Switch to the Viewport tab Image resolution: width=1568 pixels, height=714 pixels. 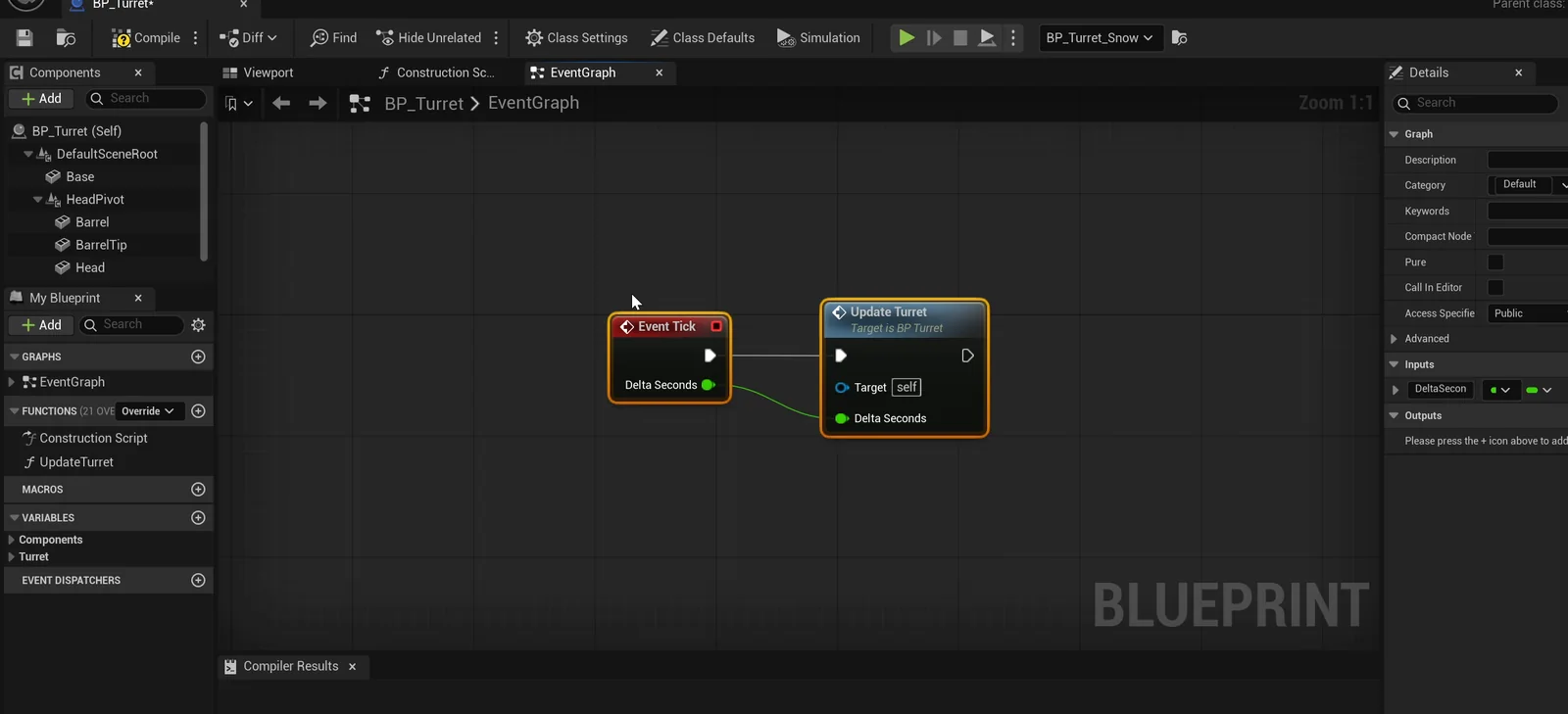pos(259,72)
